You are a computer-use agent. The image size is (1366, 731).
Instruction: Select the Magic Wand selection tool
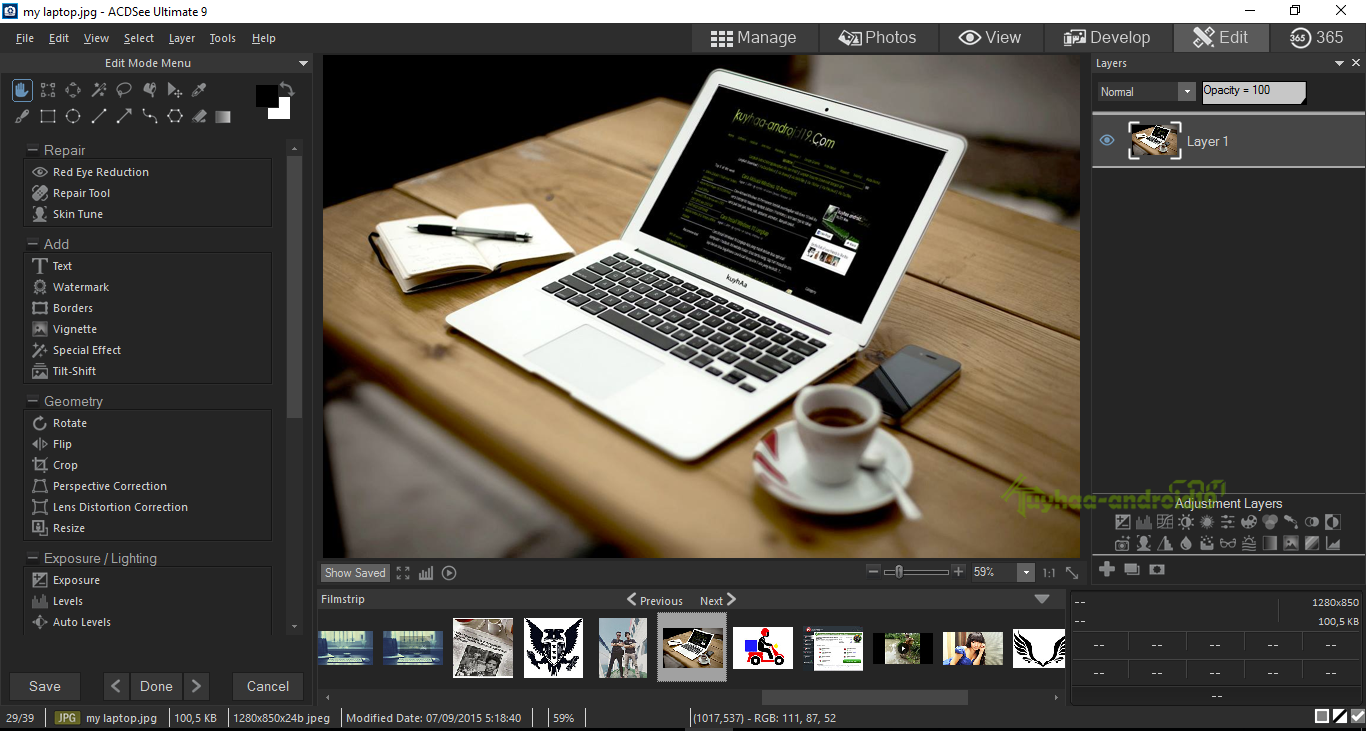pyautogui.click(x=98, y=91)
